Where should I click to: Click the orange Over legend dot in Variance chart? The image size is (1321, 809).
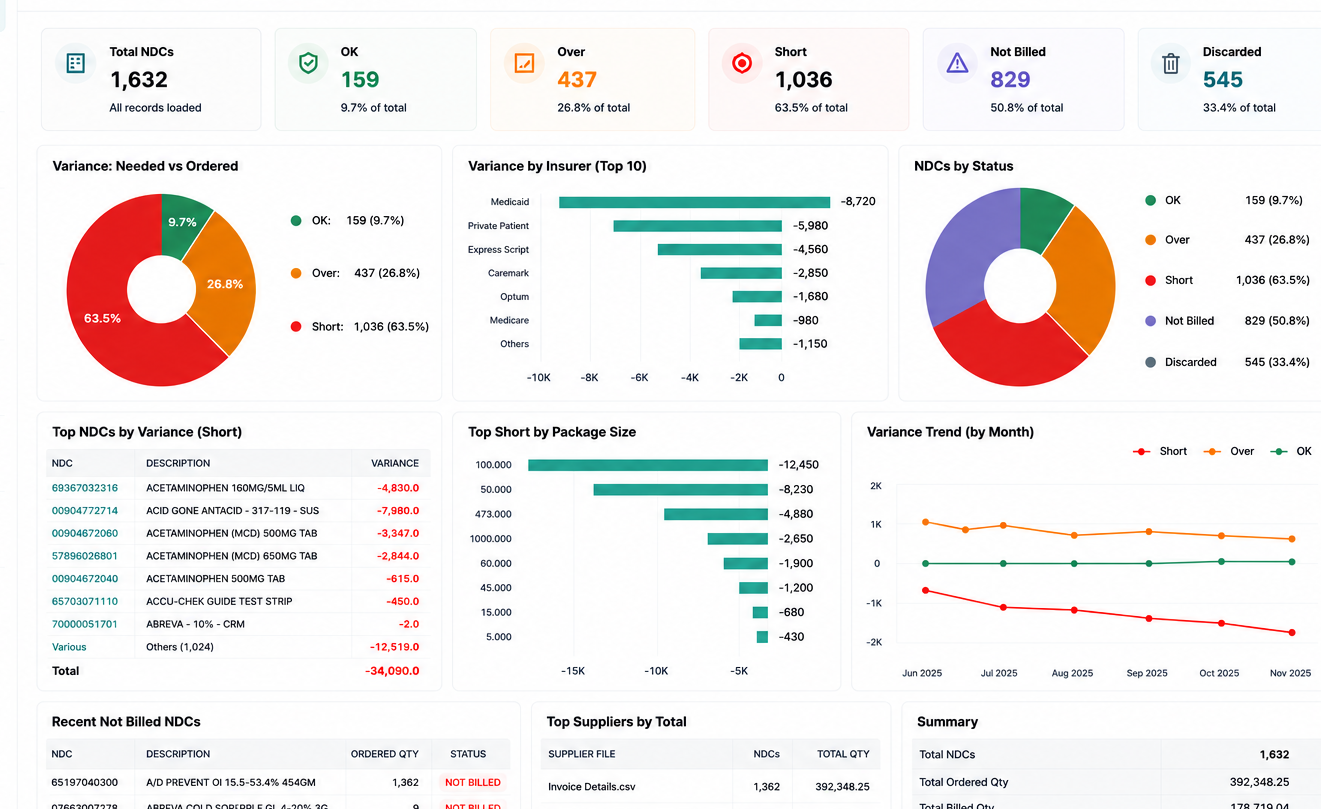[296, 273]
